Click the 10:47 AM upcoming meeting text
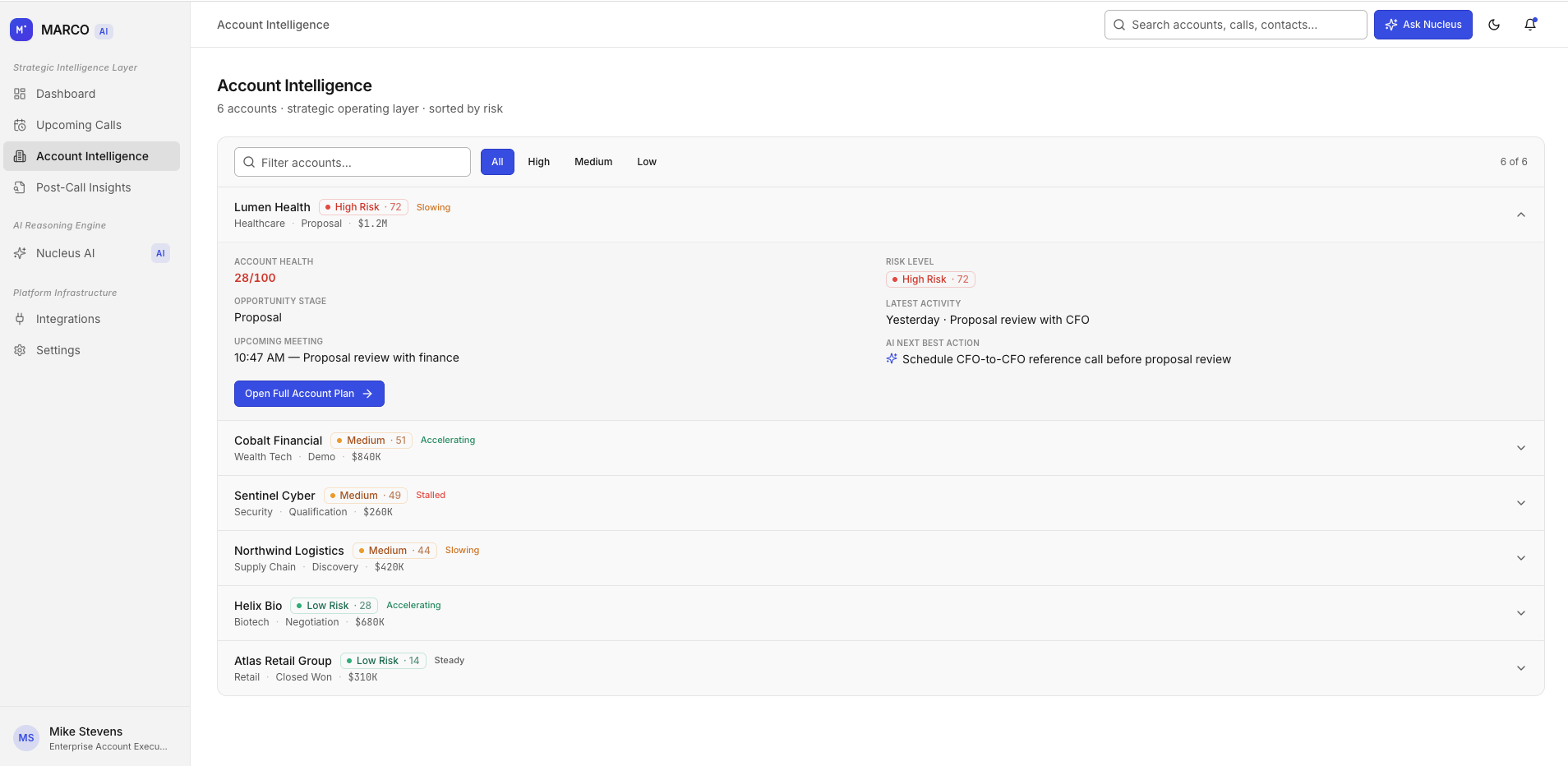The image size is (1568, 766). [x=347, y=358]
